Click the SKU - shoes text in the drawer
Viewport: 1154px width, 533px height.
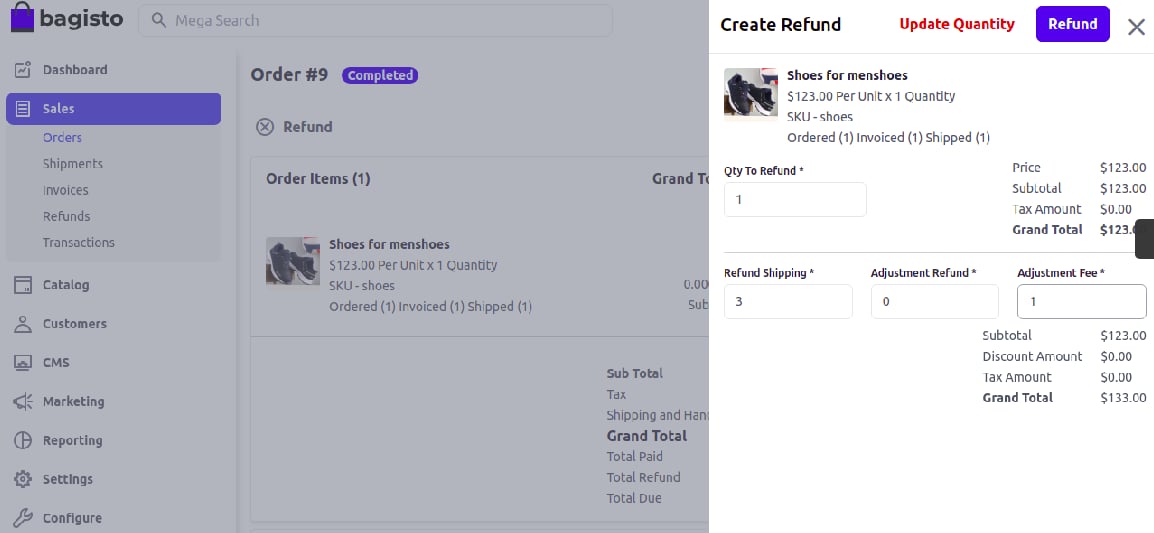point(820,117)
